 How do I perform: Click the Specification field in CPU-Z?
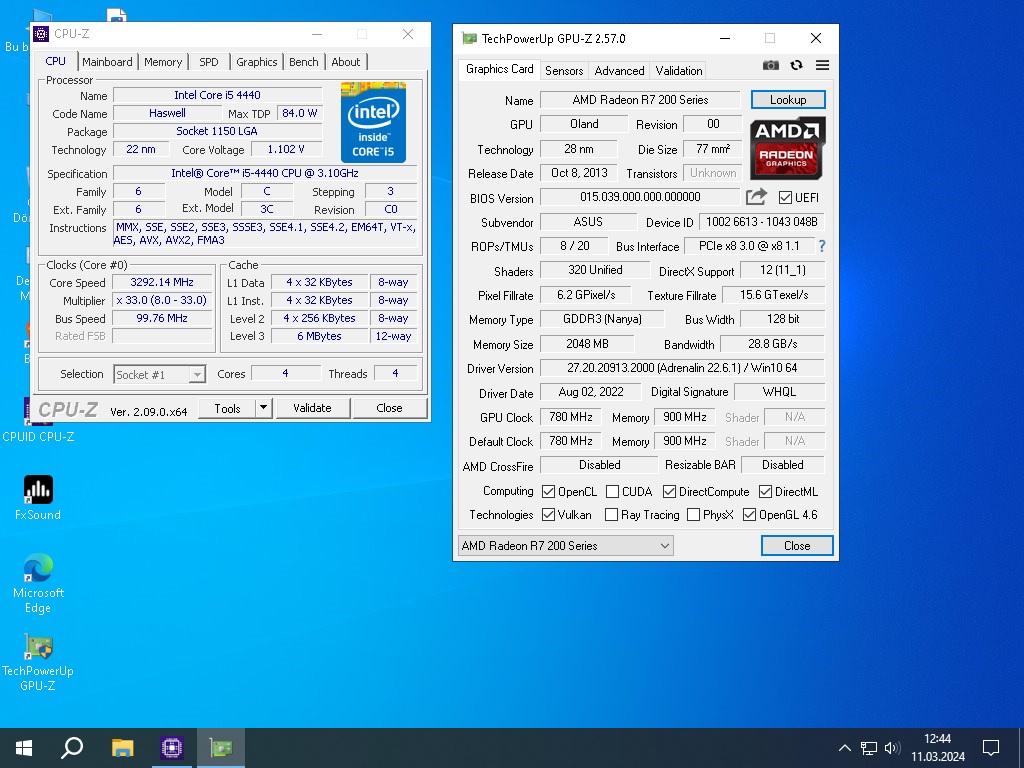click(x=264, y=173)
